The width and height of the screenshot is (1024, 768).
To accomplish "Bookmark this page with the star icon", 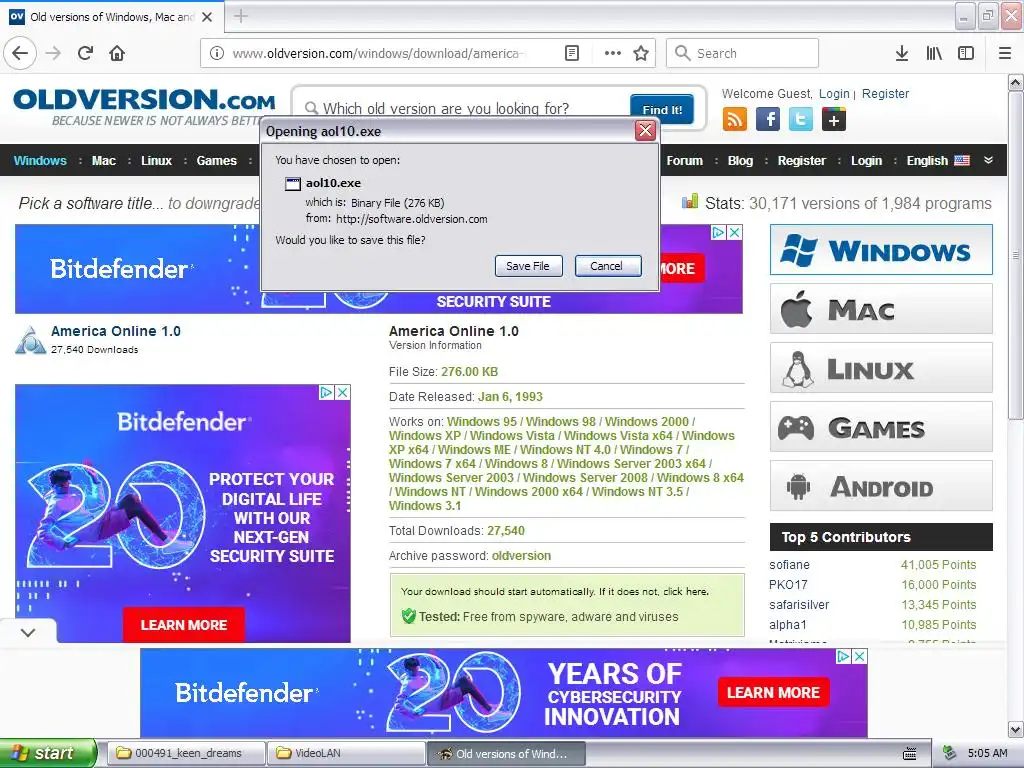I will click(x=641, y=53).
